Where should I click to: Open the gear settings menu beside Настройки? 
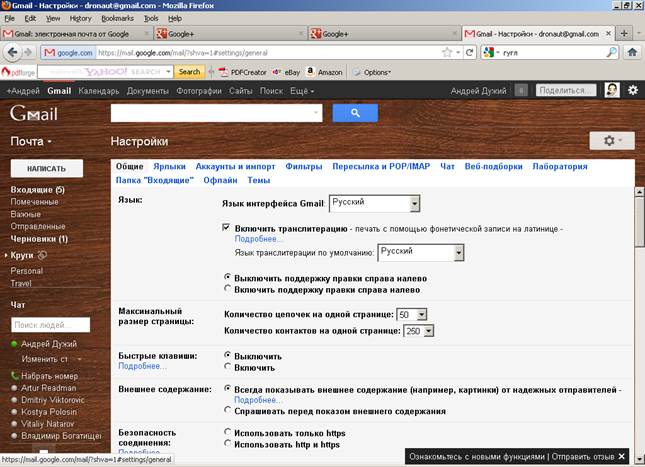[612, 141]
